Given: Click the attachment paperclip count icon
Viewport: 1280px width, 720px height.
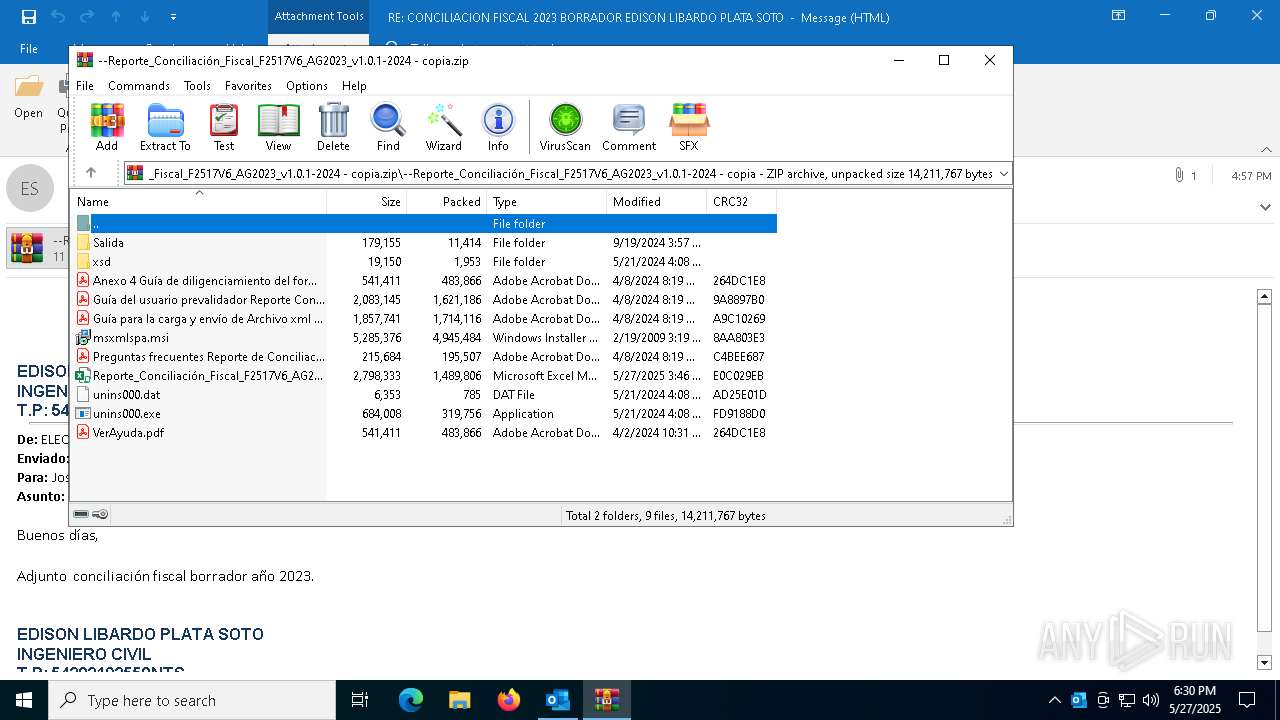Looking at the screenshot, I should 1185,175.
